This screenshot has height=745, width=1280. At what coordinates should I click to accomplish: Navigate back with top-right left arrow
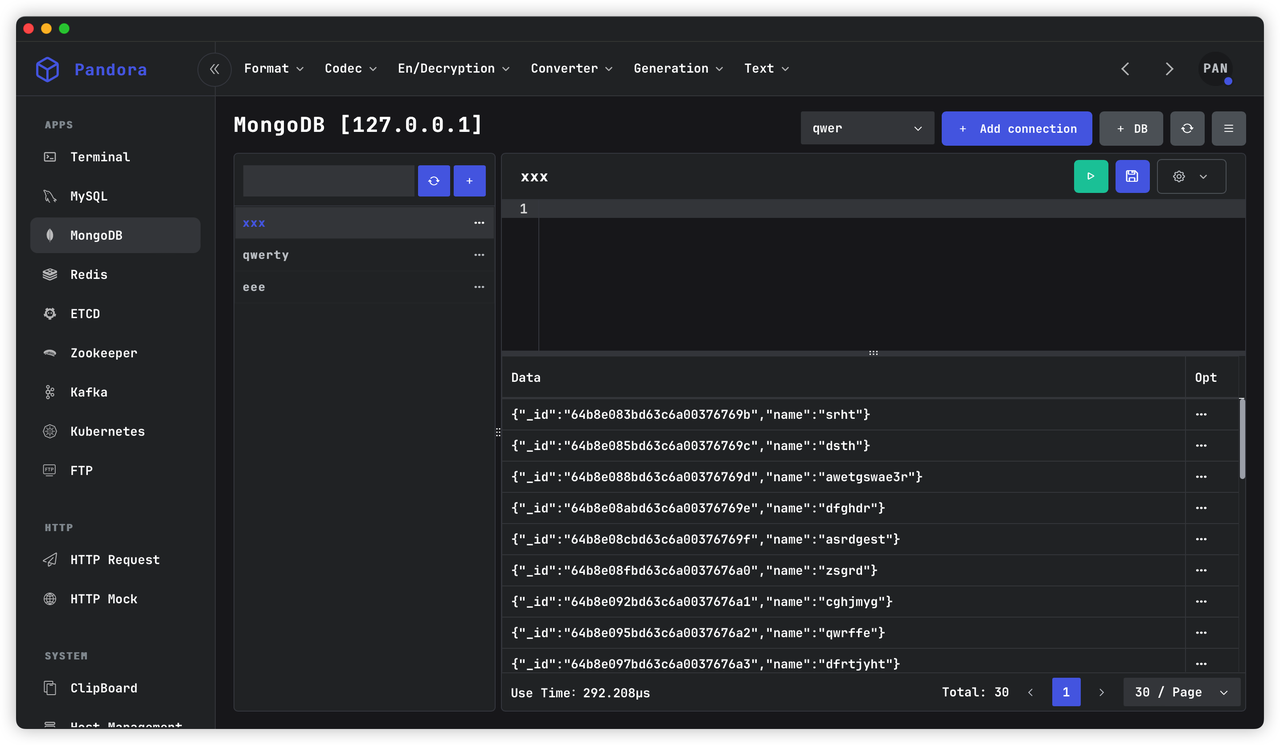(1125, 69)
